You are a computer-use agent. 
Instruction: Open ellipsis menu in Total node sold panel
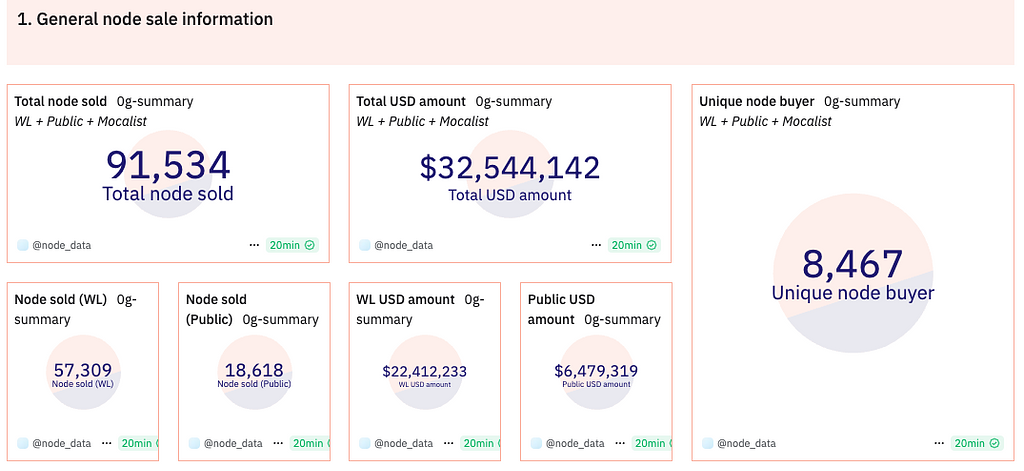pyautogui.click(x=254, y=245)
